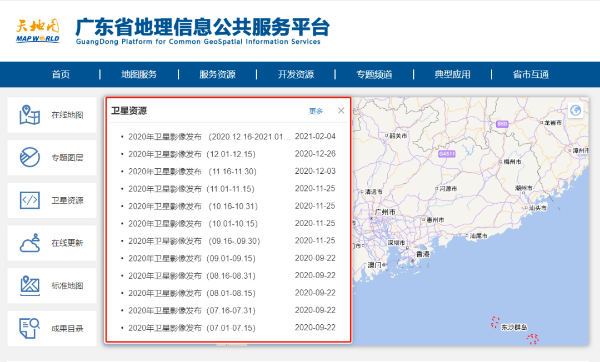Open 典型应用 menu item
The image size is (600, 362).
click(x=452, y=74)
